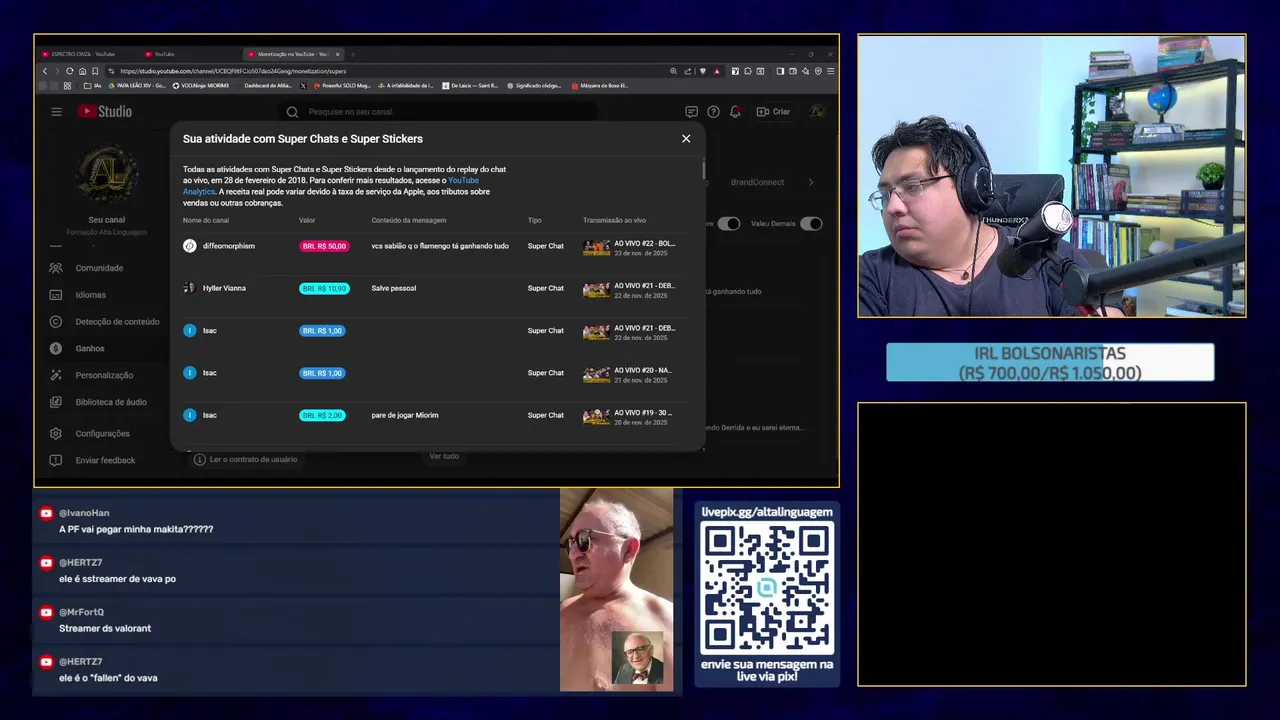Open the Studio comments icon in header

point(691,111)
